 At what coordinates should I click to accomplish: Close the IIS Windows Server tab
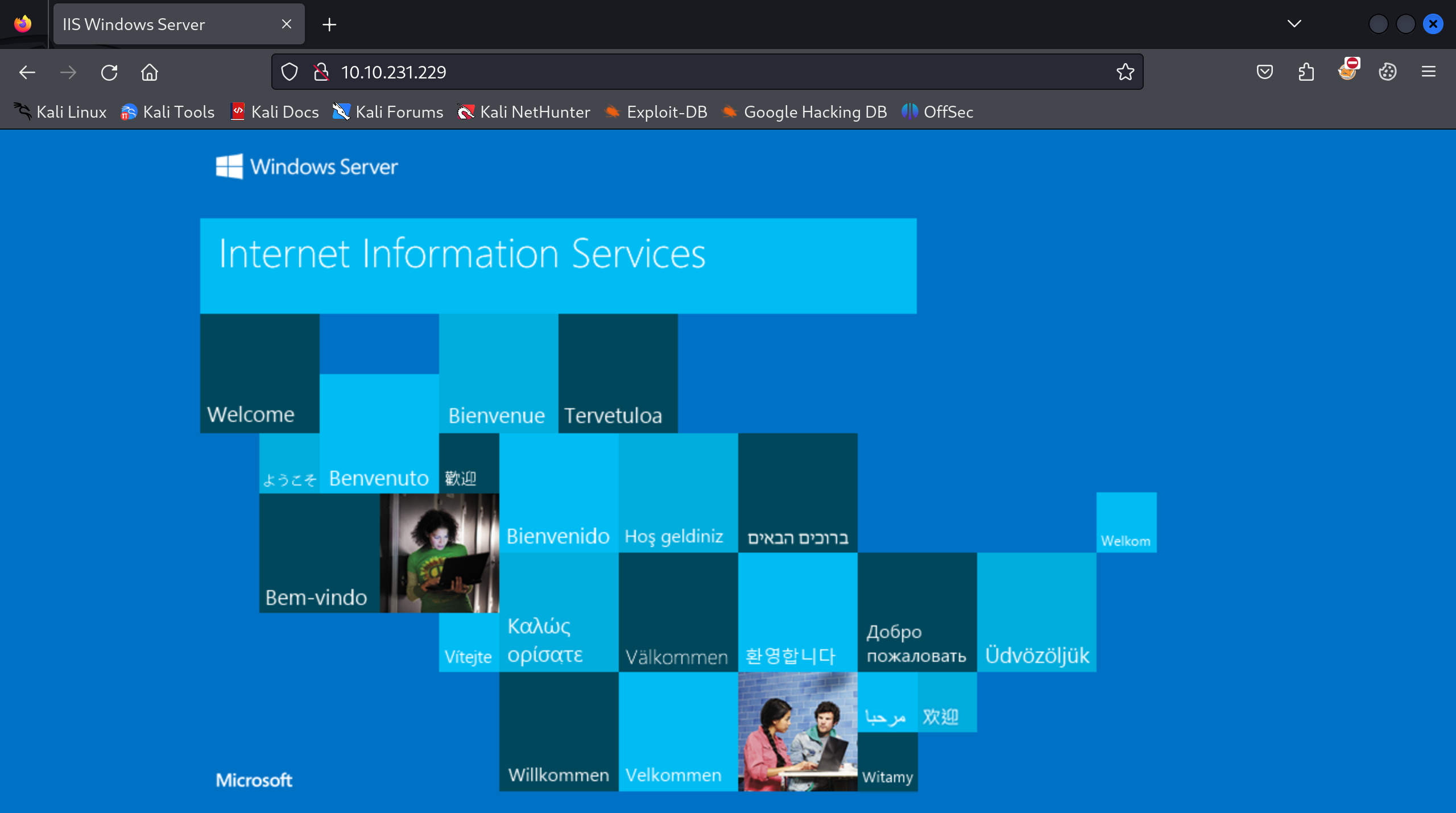click(x=287, y=24)
